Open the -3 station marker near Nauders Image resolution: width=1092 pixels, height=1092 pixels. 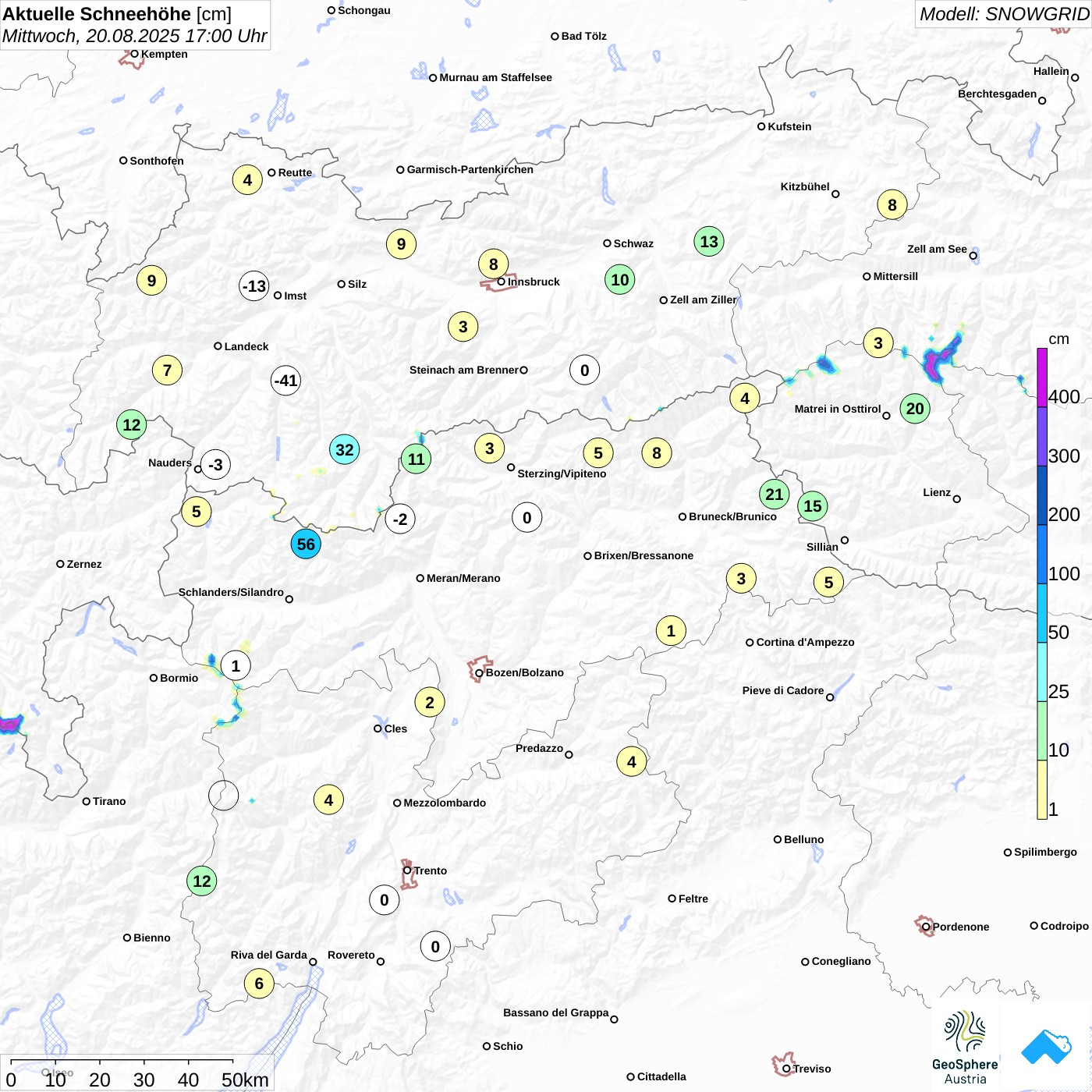point(215,465)
